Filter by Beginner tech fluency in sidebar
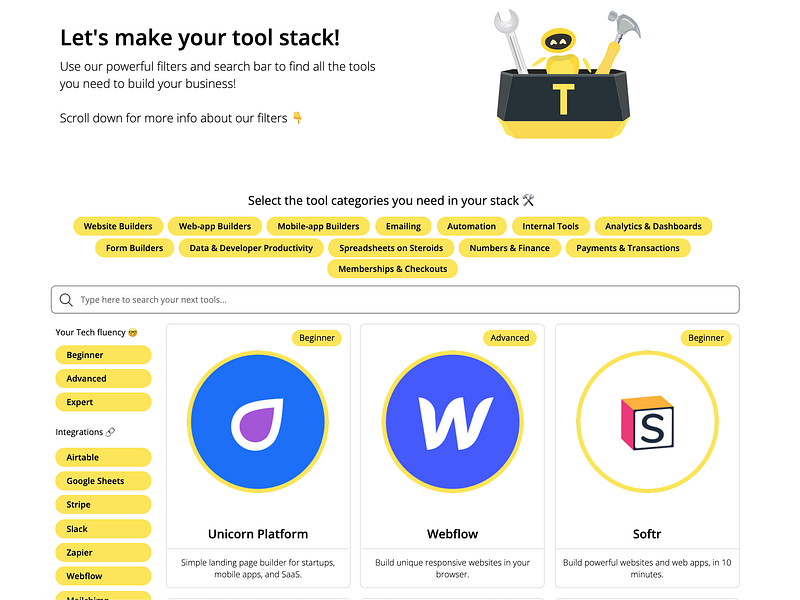This screenshot has width=800, height=600. (x=103, y=355)
